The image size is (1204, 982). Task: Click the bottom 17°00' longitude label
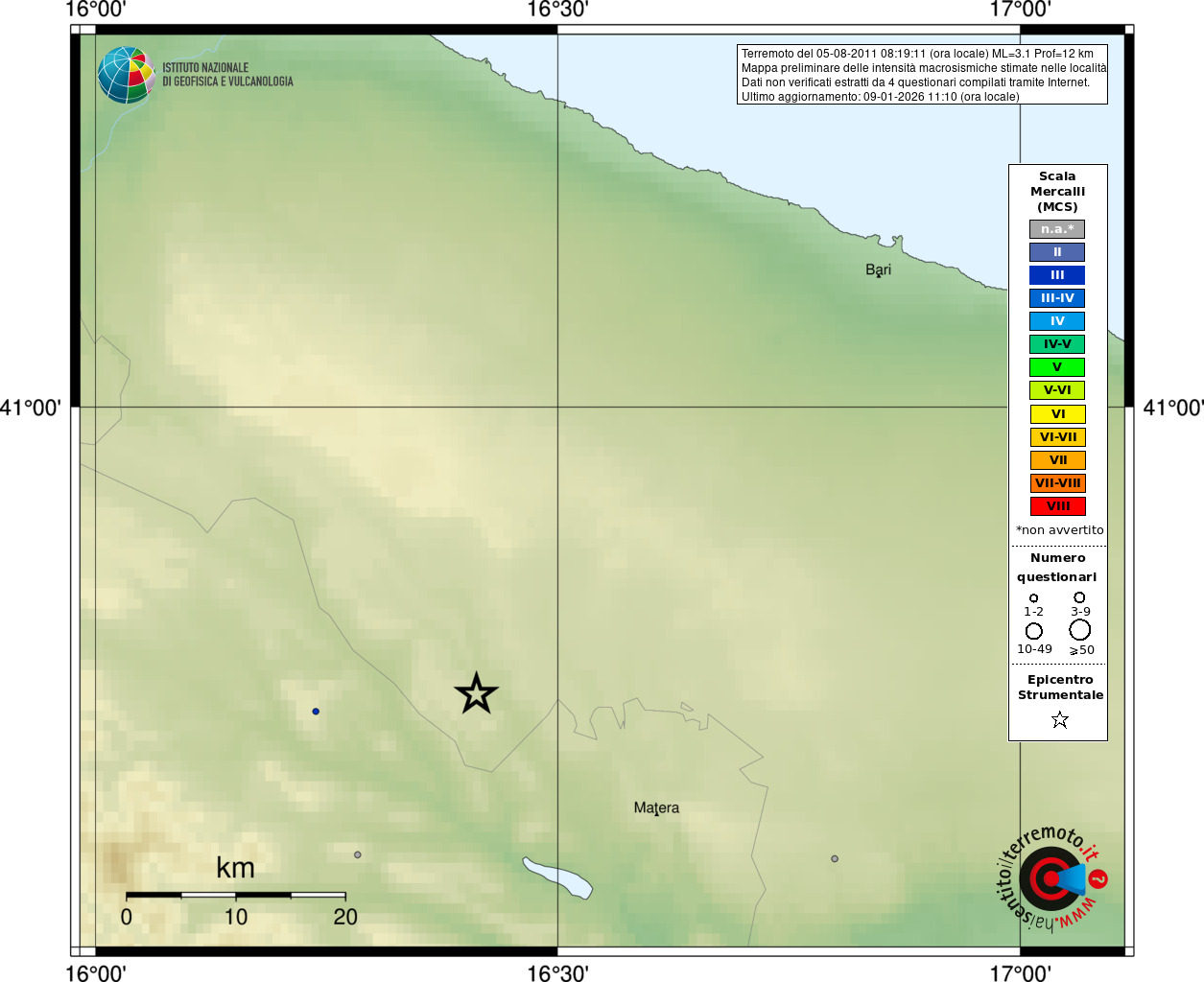click(1021, 973)
